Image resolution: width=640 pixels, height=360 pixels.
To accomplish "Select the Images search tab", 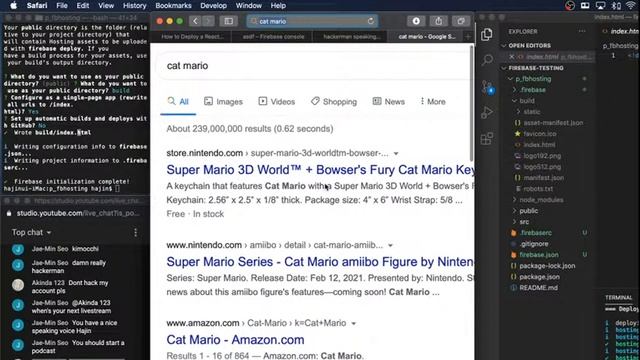I will point(223,102).
